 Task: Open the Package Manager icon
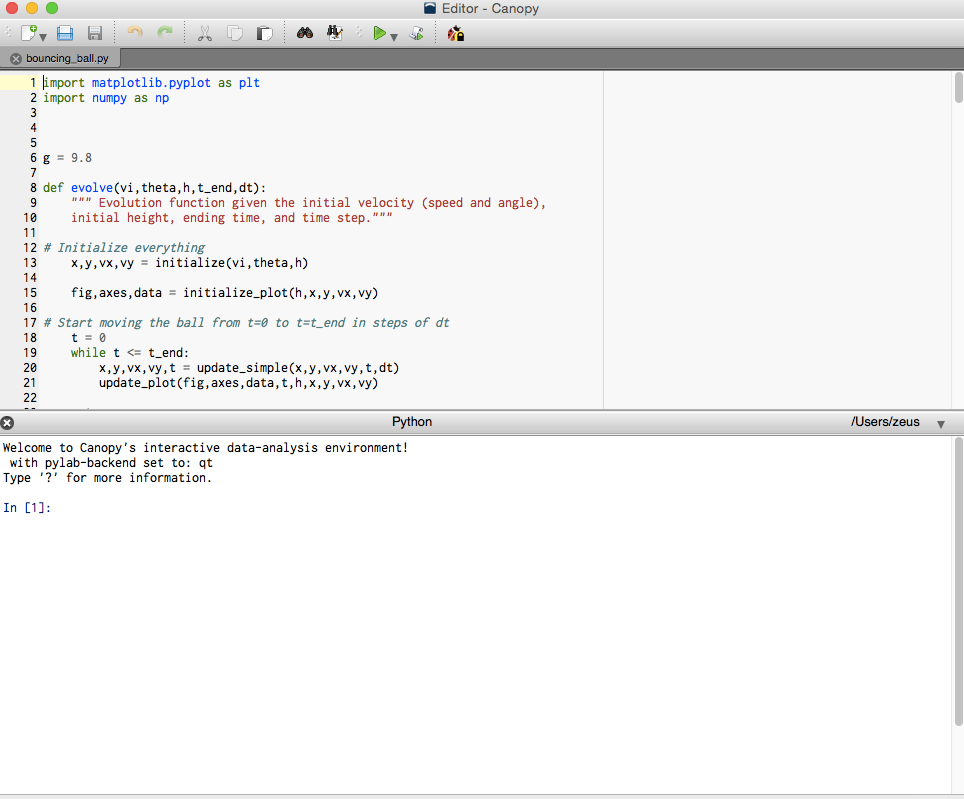(455, 33)
